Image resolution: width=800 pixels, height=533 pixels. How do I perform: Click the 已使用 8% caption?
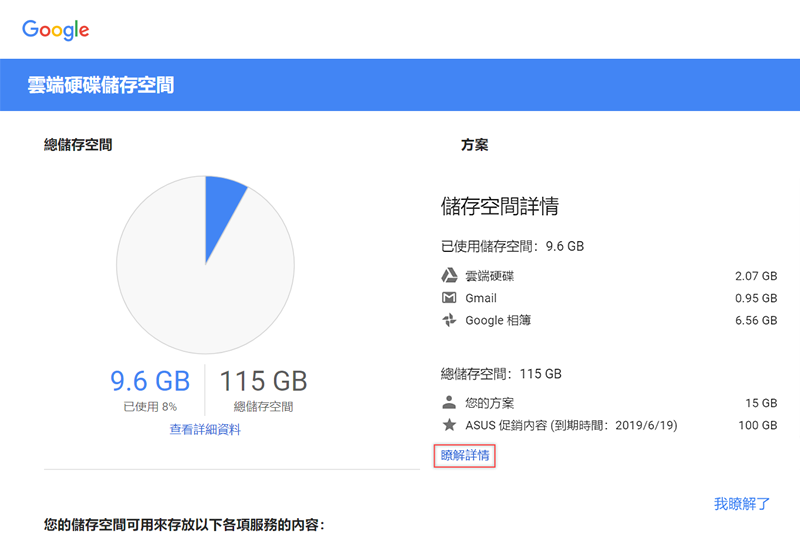click(x=150, y=407)
